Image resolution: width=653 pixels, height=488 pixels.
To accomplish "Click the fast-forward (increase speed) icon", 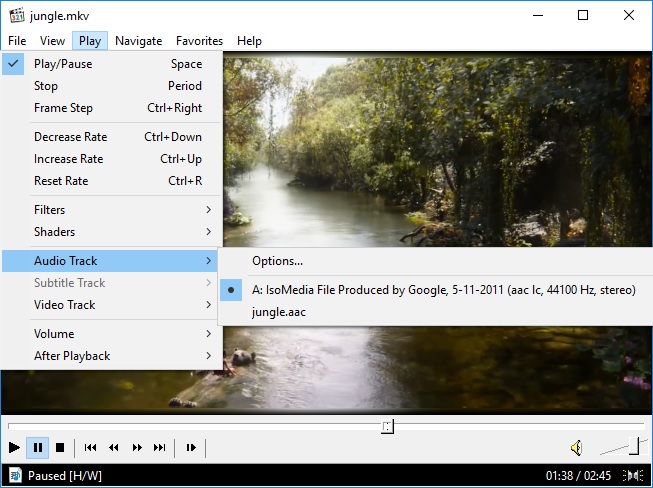I will [x=137, y=447].
